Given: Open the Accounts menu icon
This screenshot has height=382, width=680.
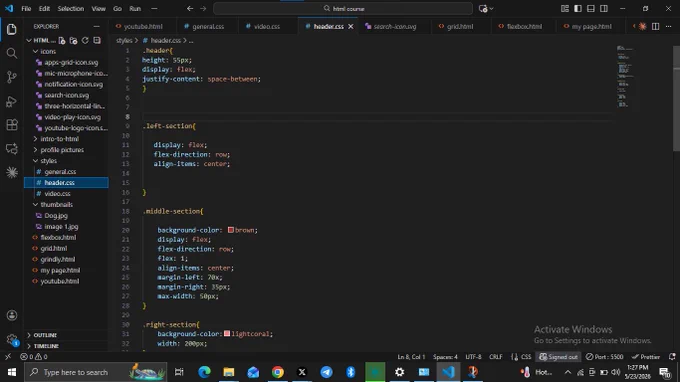Looking at the screenshot, I should [x=12, y=315].
